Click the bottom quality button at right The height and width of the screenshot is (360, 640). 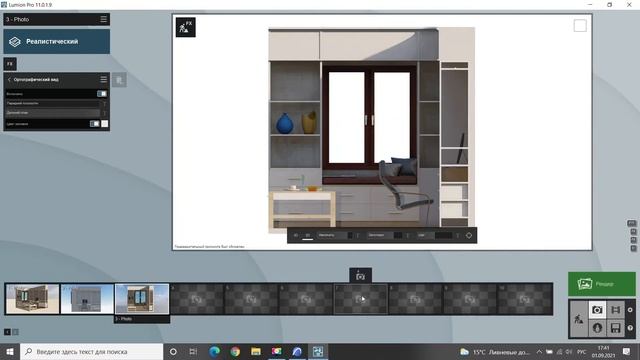tap(633, 248)
